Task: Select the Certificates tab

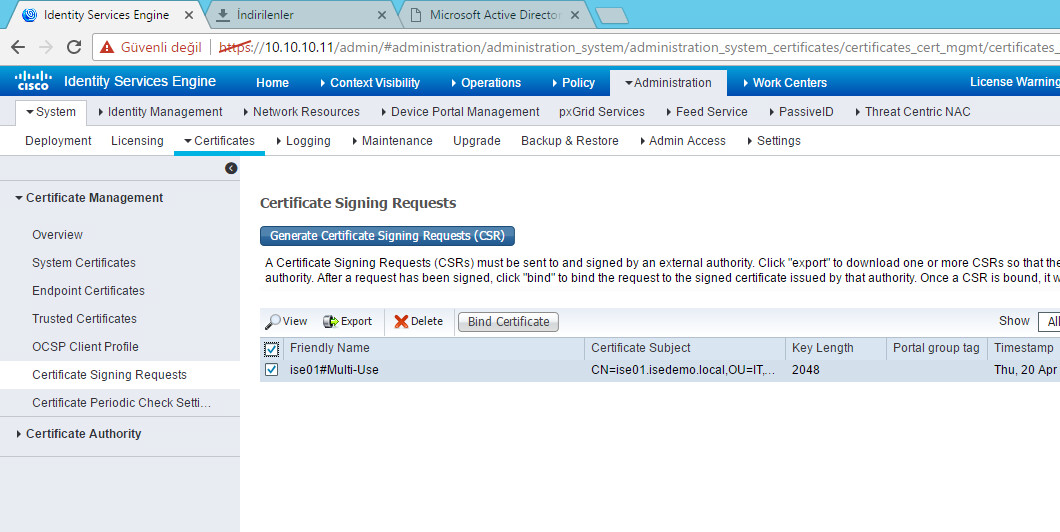Action: tap(220, 141)
